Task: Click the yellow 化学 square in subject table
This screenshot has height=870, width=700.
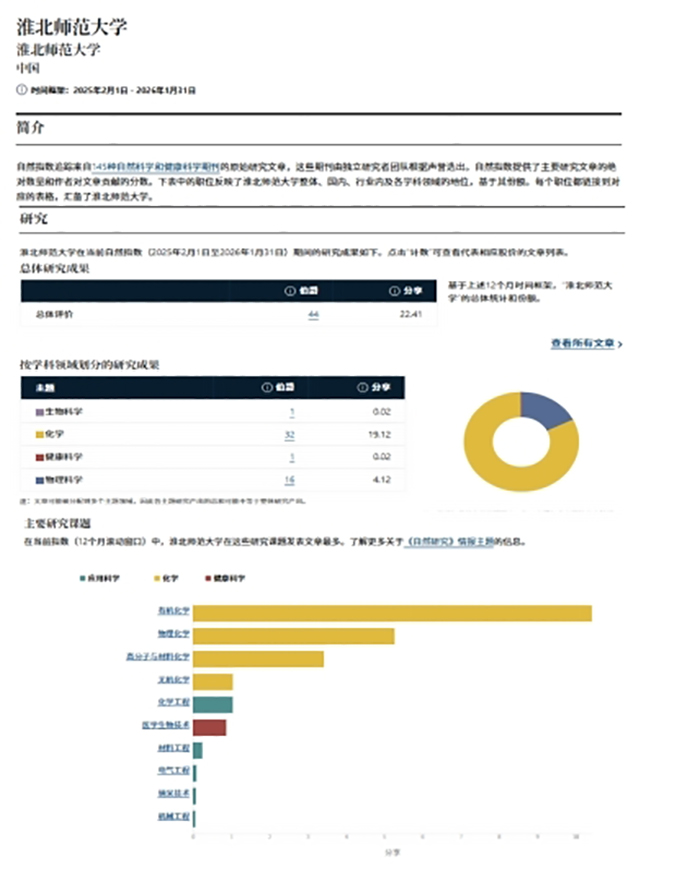Action: tap(39, 434)
